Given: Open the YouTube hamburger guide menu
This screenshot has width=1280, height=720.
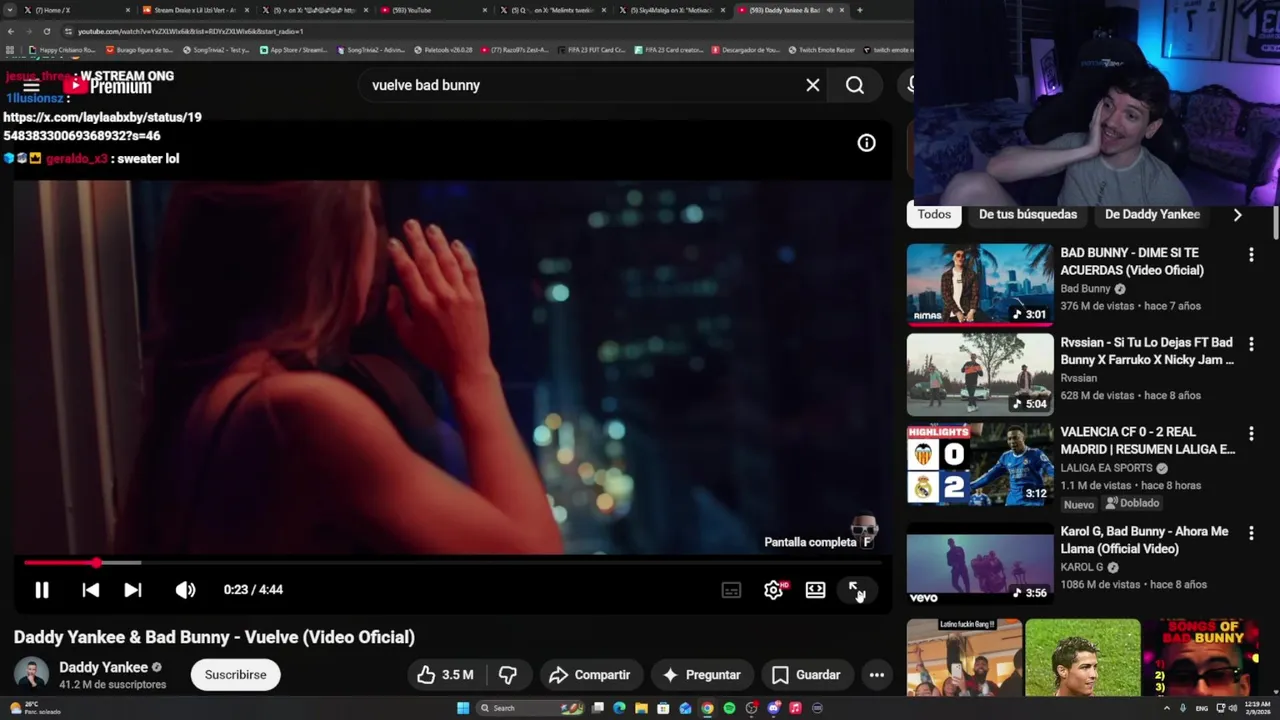Looking at the screenshot, I should click(31, 86).
